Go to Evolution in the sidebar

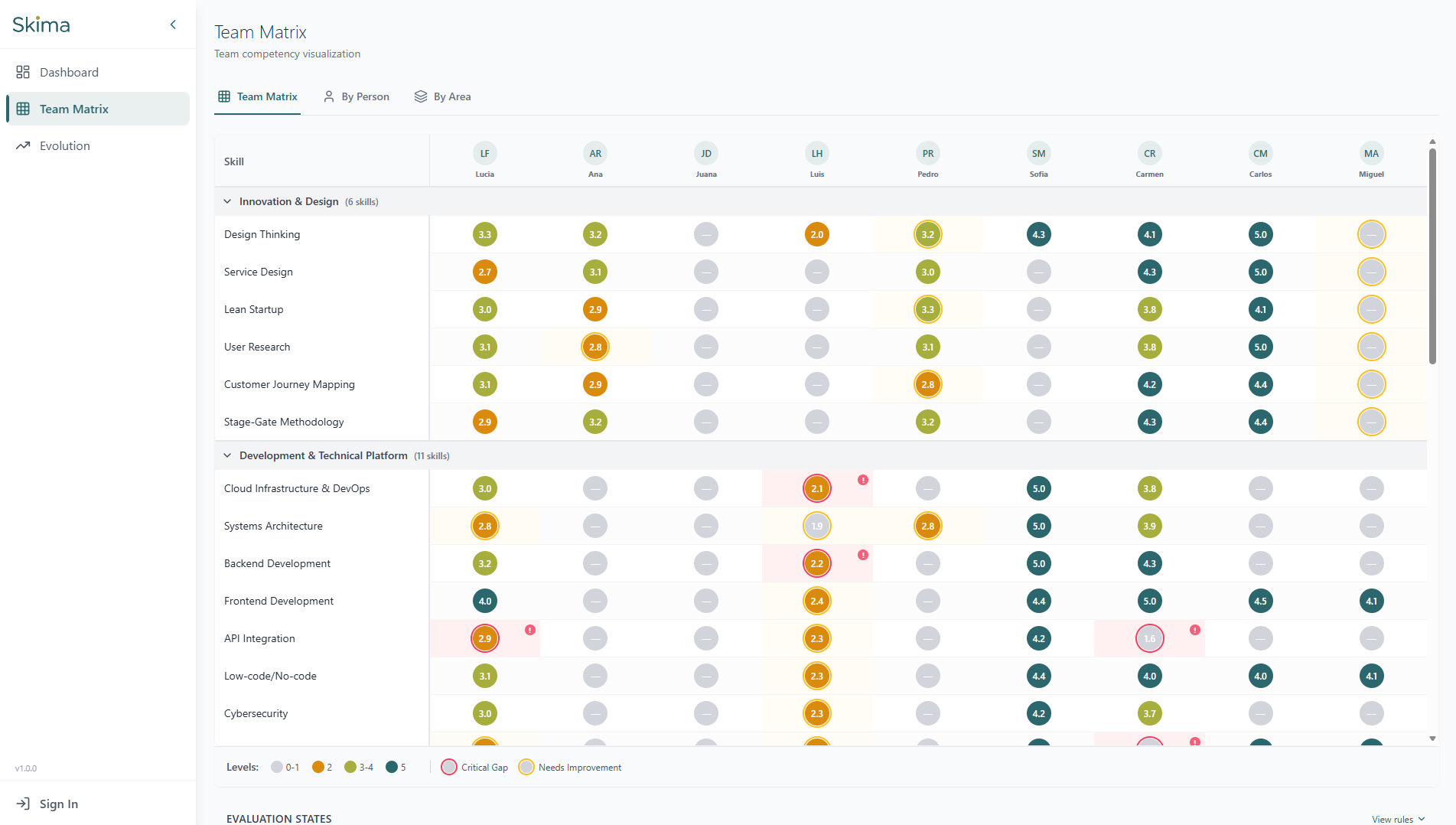(x=98, y=145)
